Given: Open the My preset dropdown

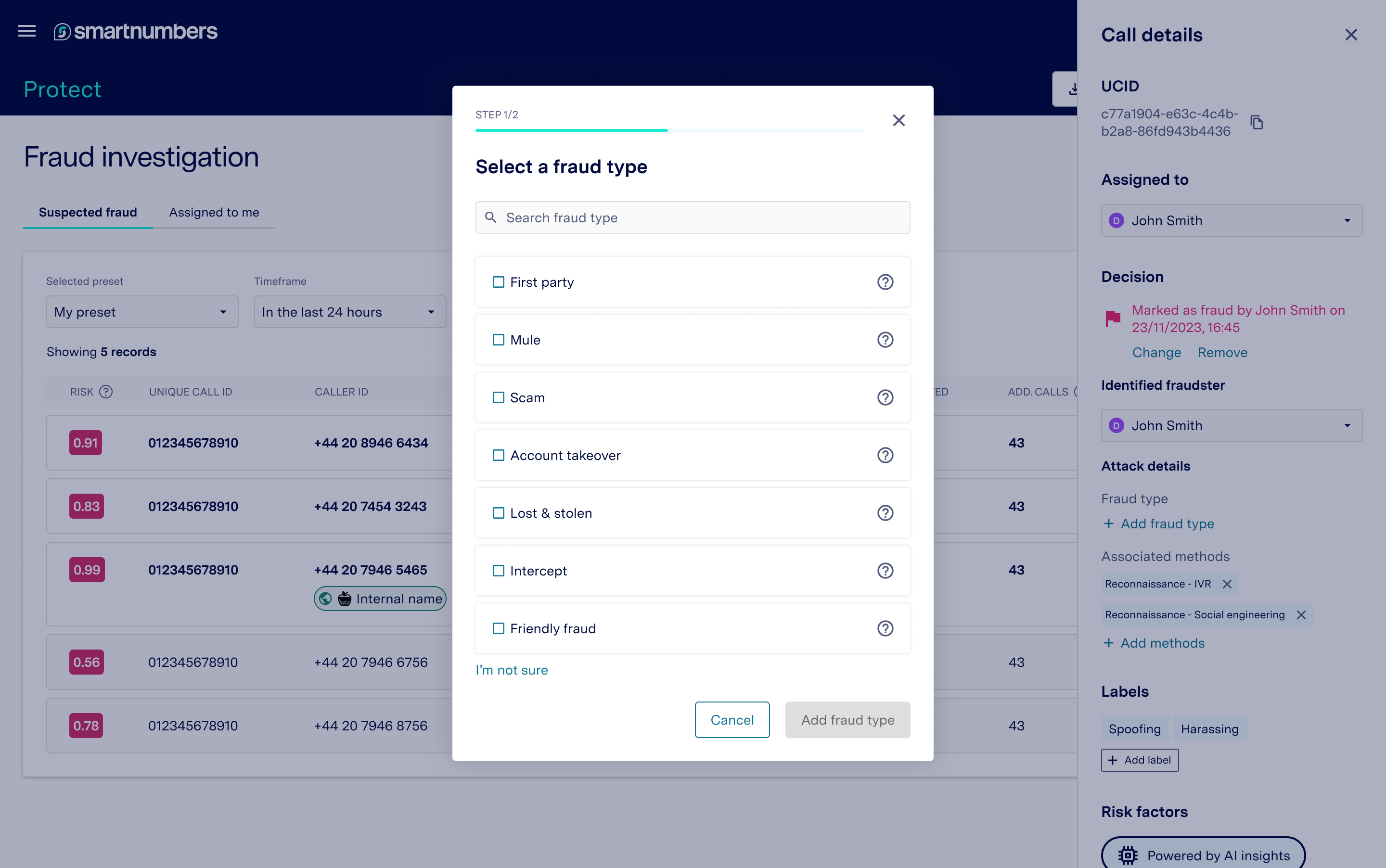Looking at the screenshot, I should pos(142,312).
